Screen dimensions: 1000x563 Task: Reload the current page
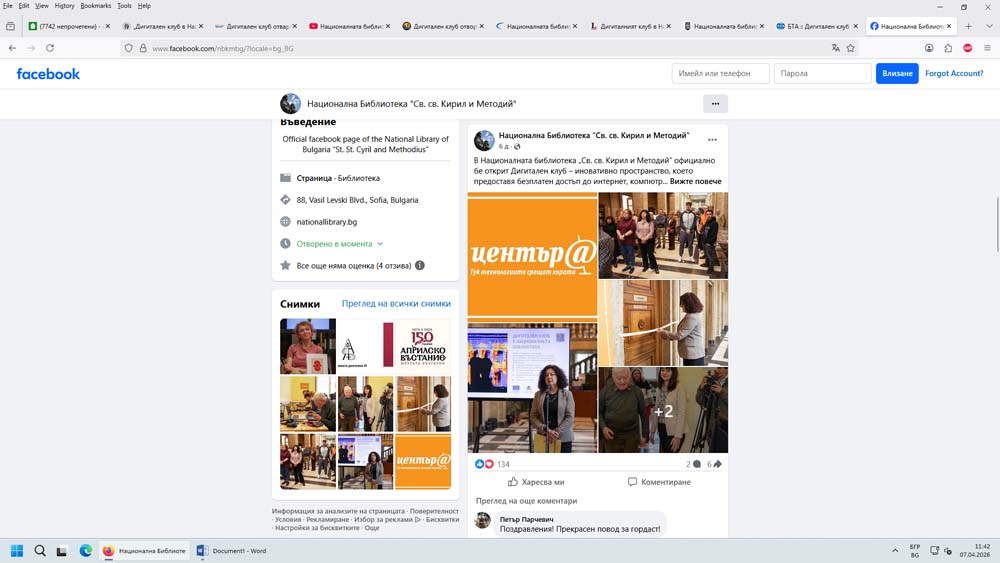pyautogui.click(x=50, y=48)
